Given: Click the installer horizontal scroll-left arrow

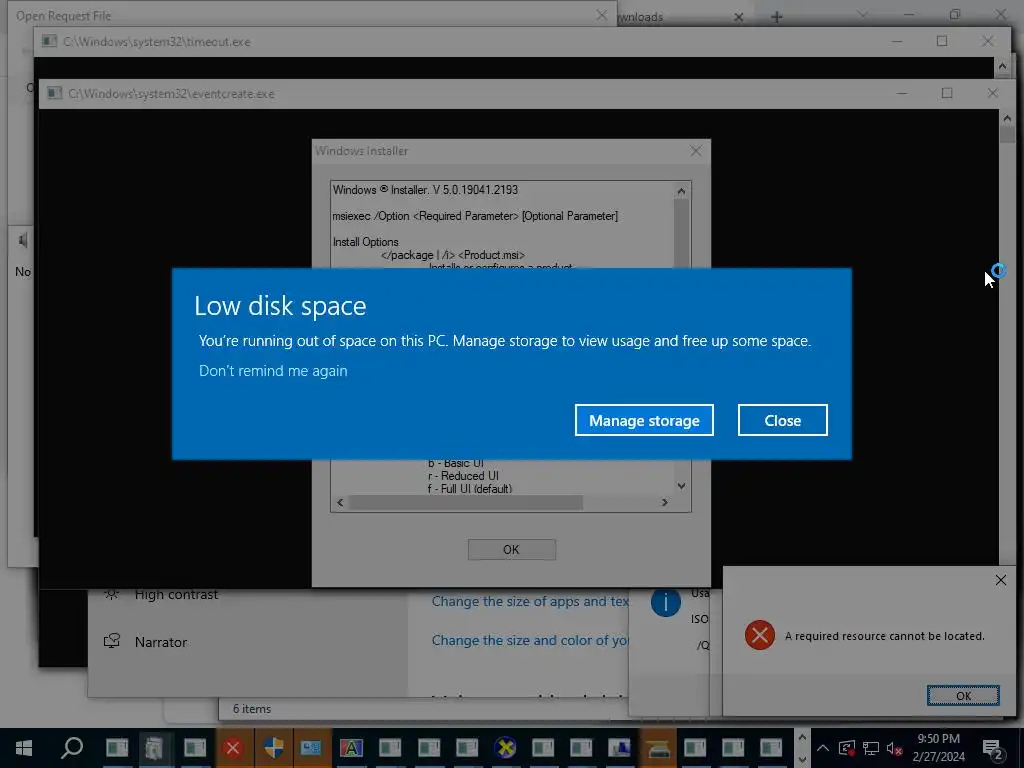Looking at the screenshot, I should [340, 502].
